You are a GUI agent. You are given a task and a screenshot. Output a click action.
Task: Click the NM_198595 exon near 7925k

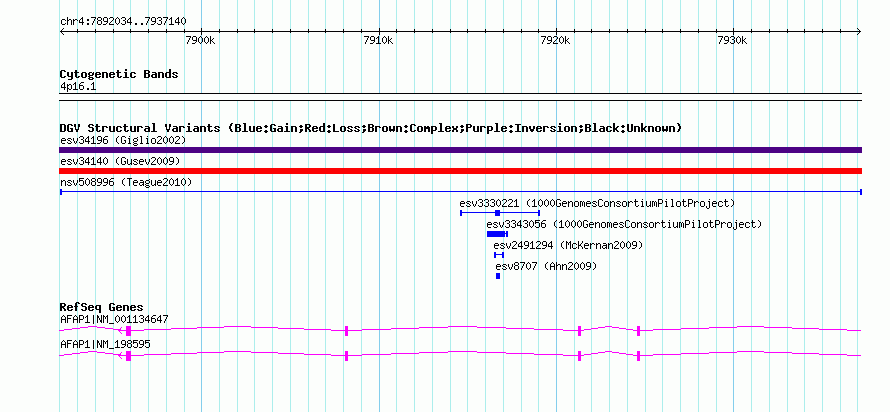(x=639, y=356)
